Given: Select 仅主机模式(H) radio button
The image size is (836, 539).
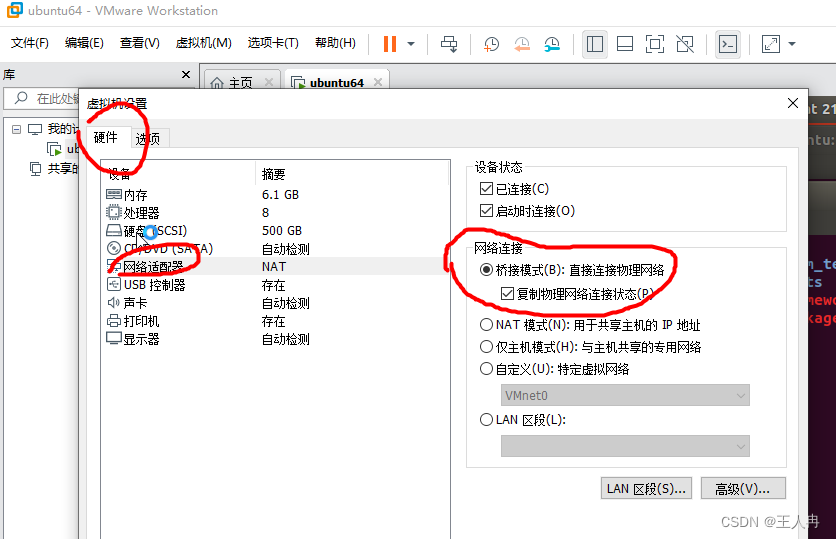Looking at the screenshot, I should point(486,347).
